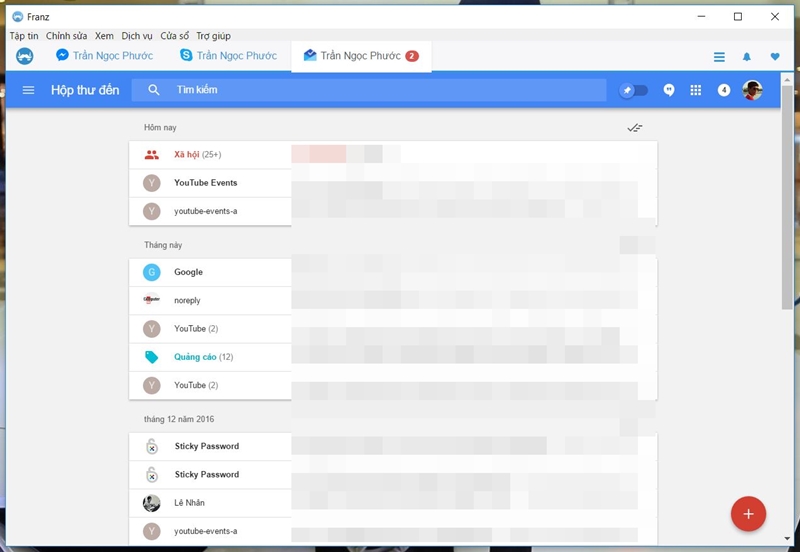Click the Skype service icon
The height and width of the screenshot is (552, 800).
186,55
